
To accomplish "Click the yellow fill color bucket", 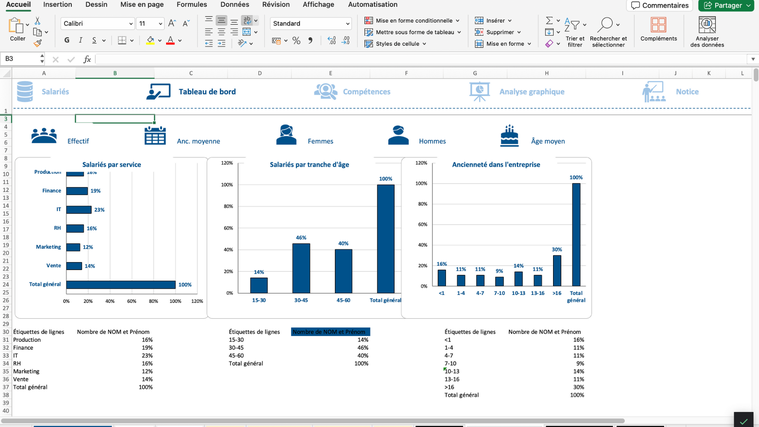I will (150, 41).
